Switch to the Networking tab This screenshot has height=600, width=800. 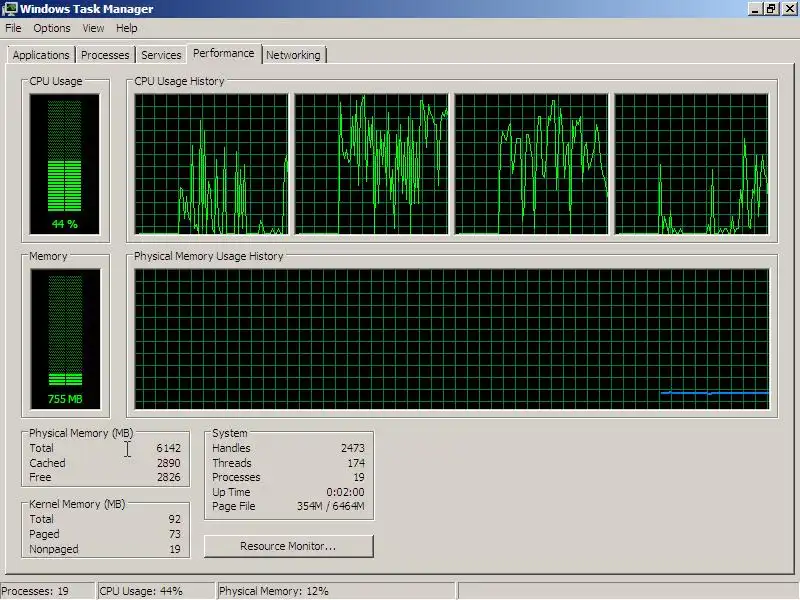coord(293,55)
